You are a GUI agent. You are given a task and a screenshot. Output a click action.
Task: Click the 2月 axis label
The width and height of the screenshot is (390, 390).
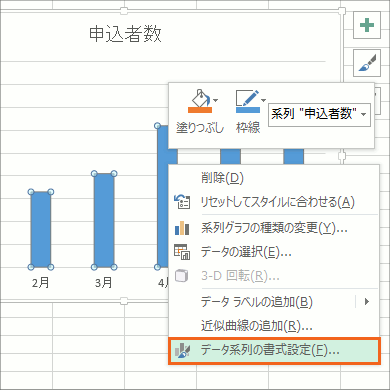(x=41, y=283)
